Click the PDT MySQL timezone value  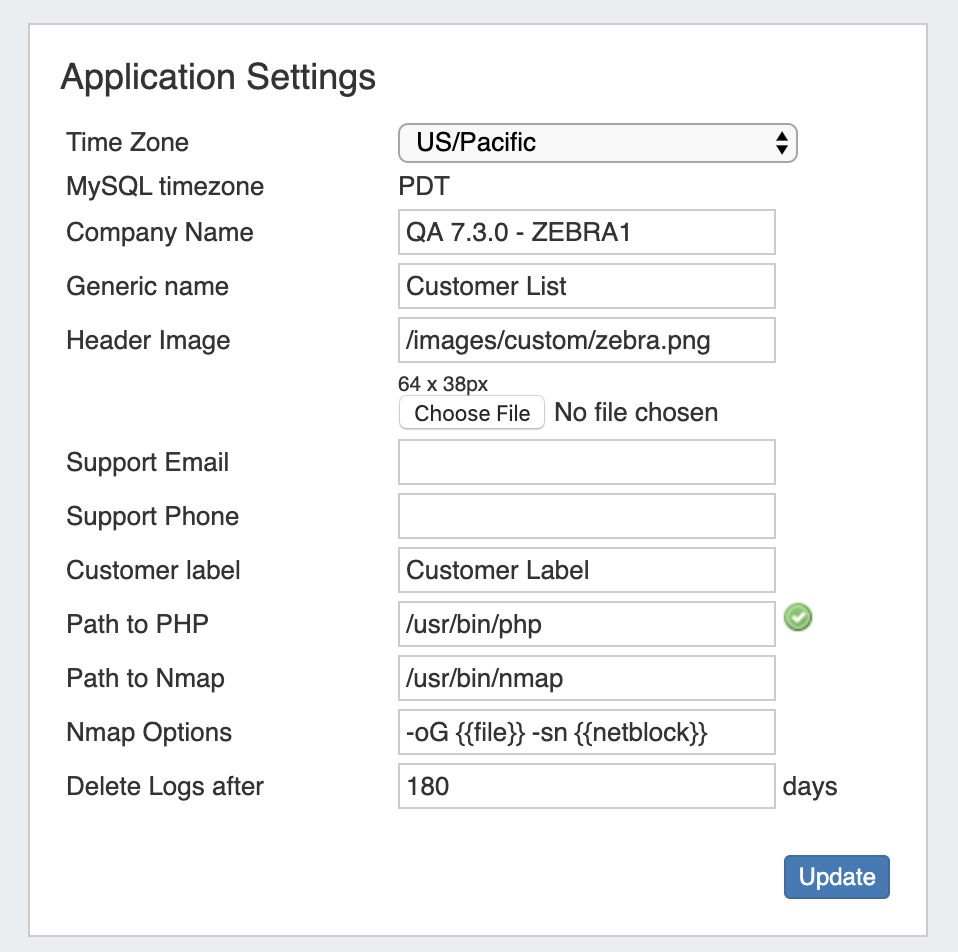424,187
